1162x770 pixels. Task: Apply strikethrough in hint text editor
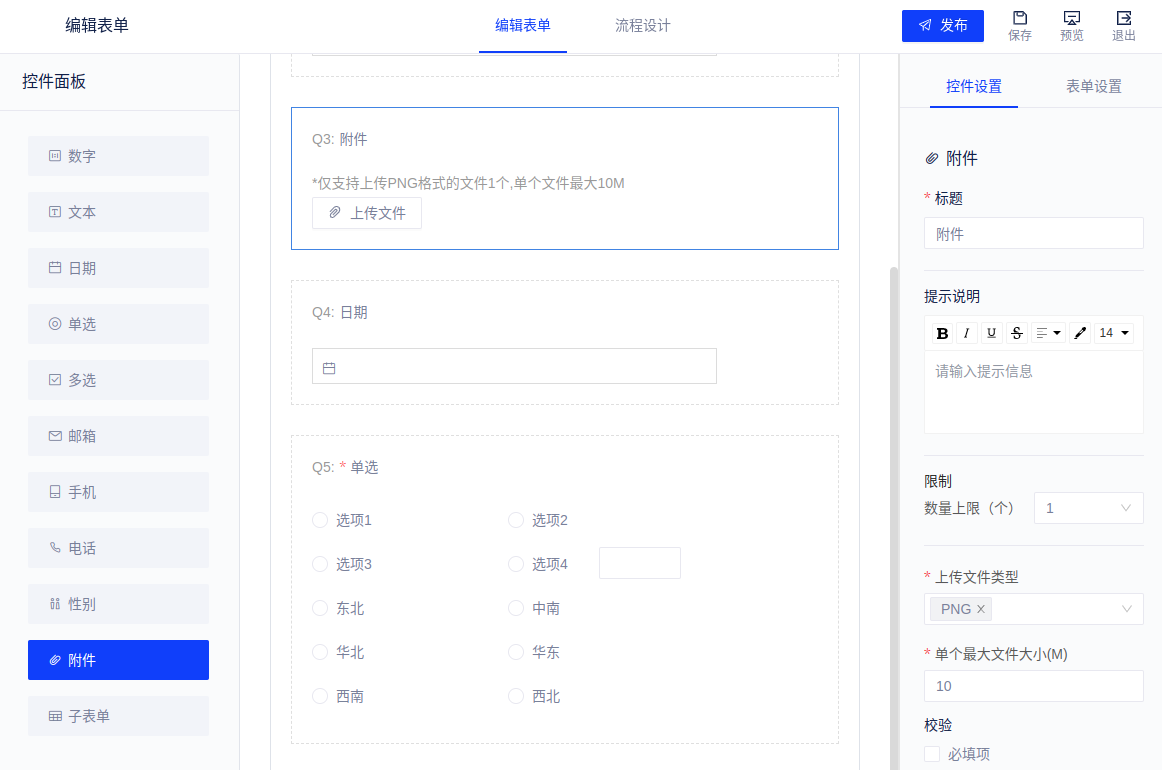(x=1017, y=333)
